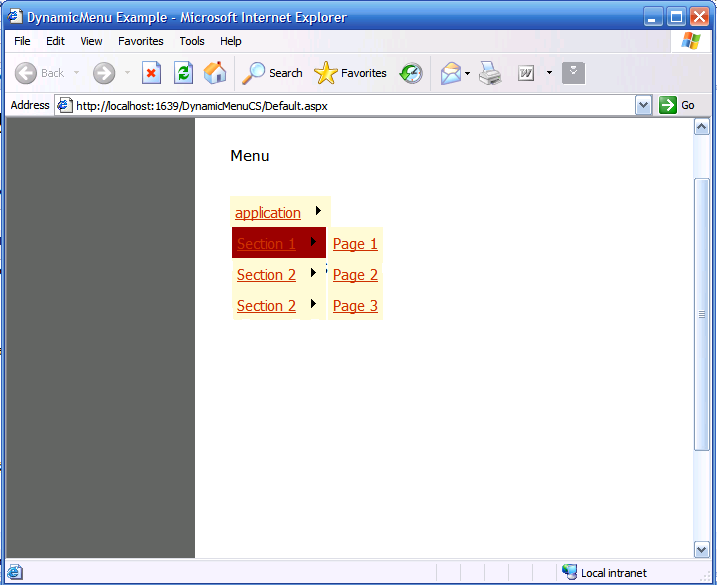This screenshot has height=585, width=717.
Task: Click the green Go arrow button
Action: point(668,105)
